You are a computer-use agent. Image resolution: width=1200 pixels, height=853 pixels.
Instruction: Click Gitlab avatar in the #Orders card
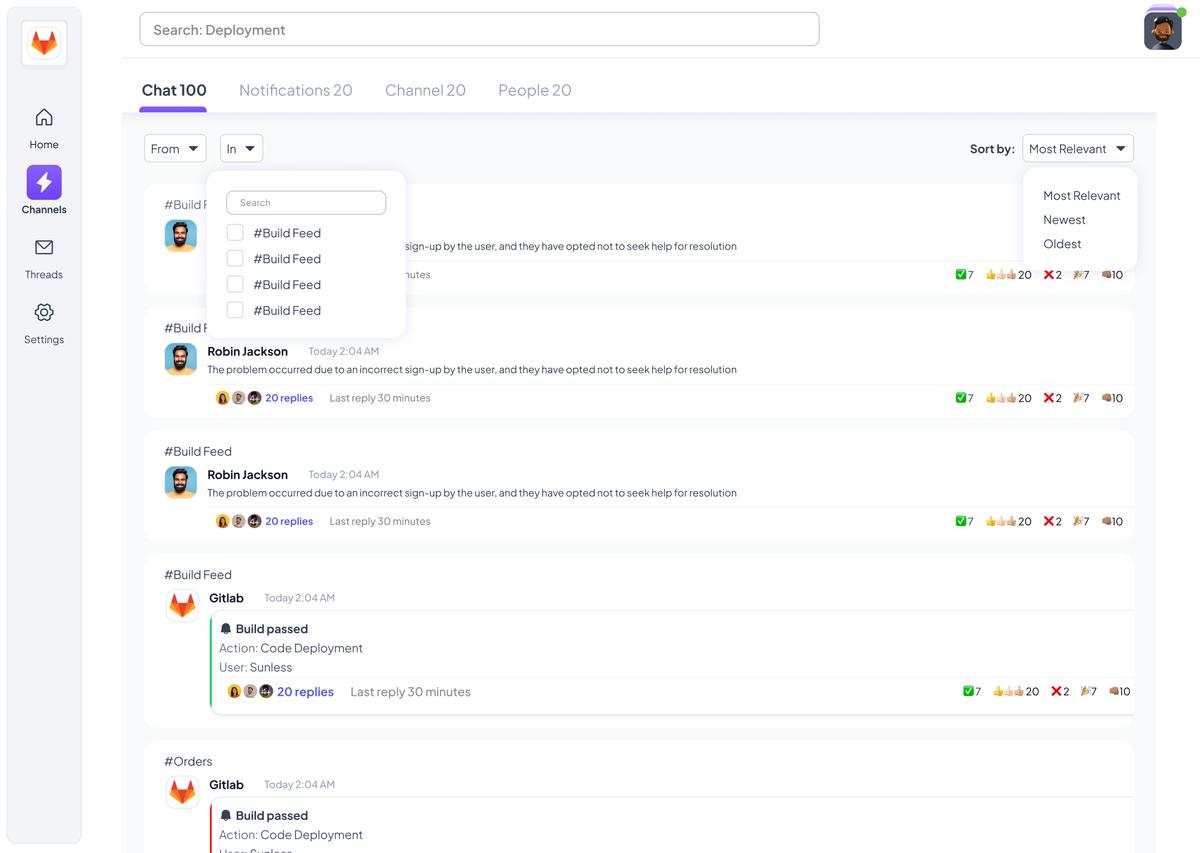[x=182, y=793]
